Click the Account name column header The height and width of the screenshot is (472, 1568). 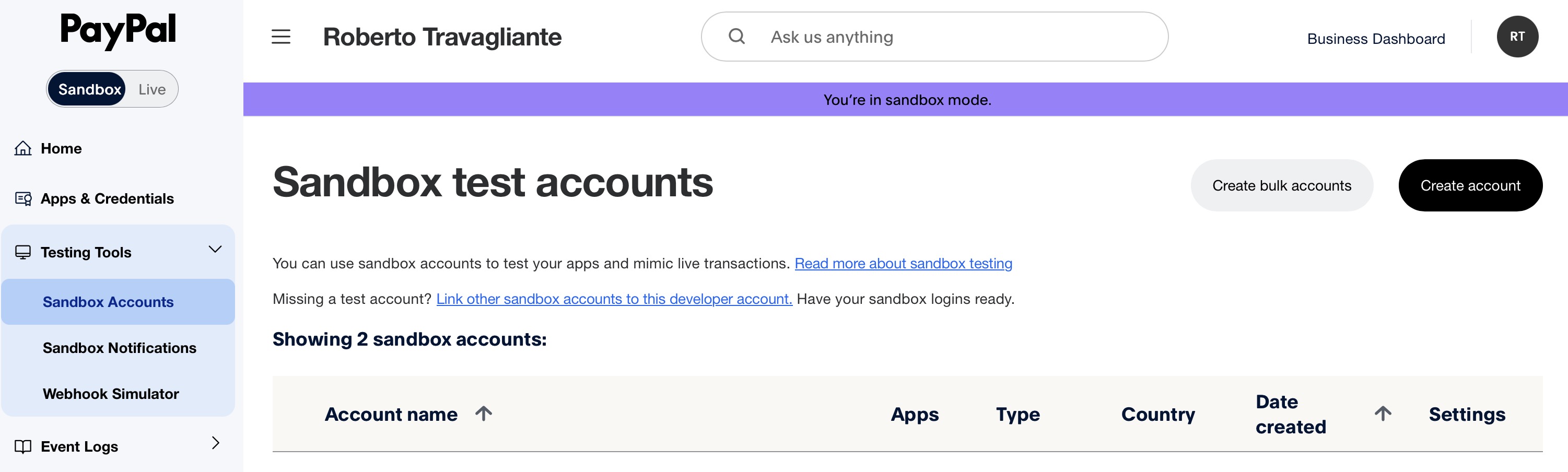pyautogui.click(x=391, y=414)
